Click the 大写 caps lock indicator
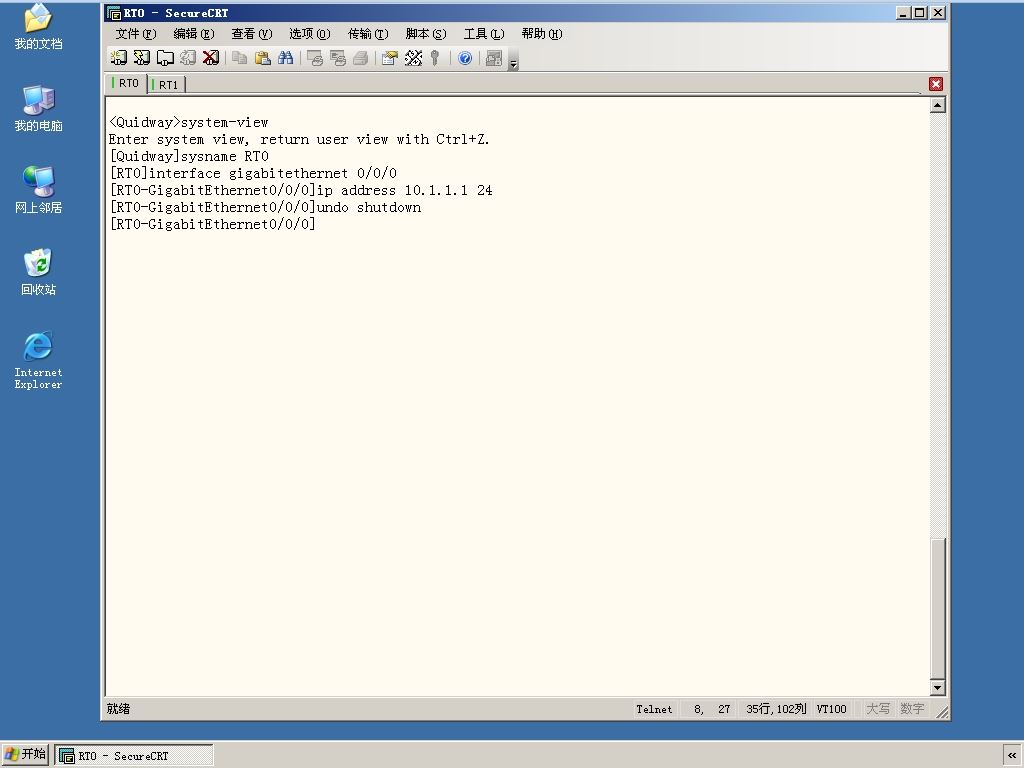Viewport: 1024px width, 768px height. point(878,709)
